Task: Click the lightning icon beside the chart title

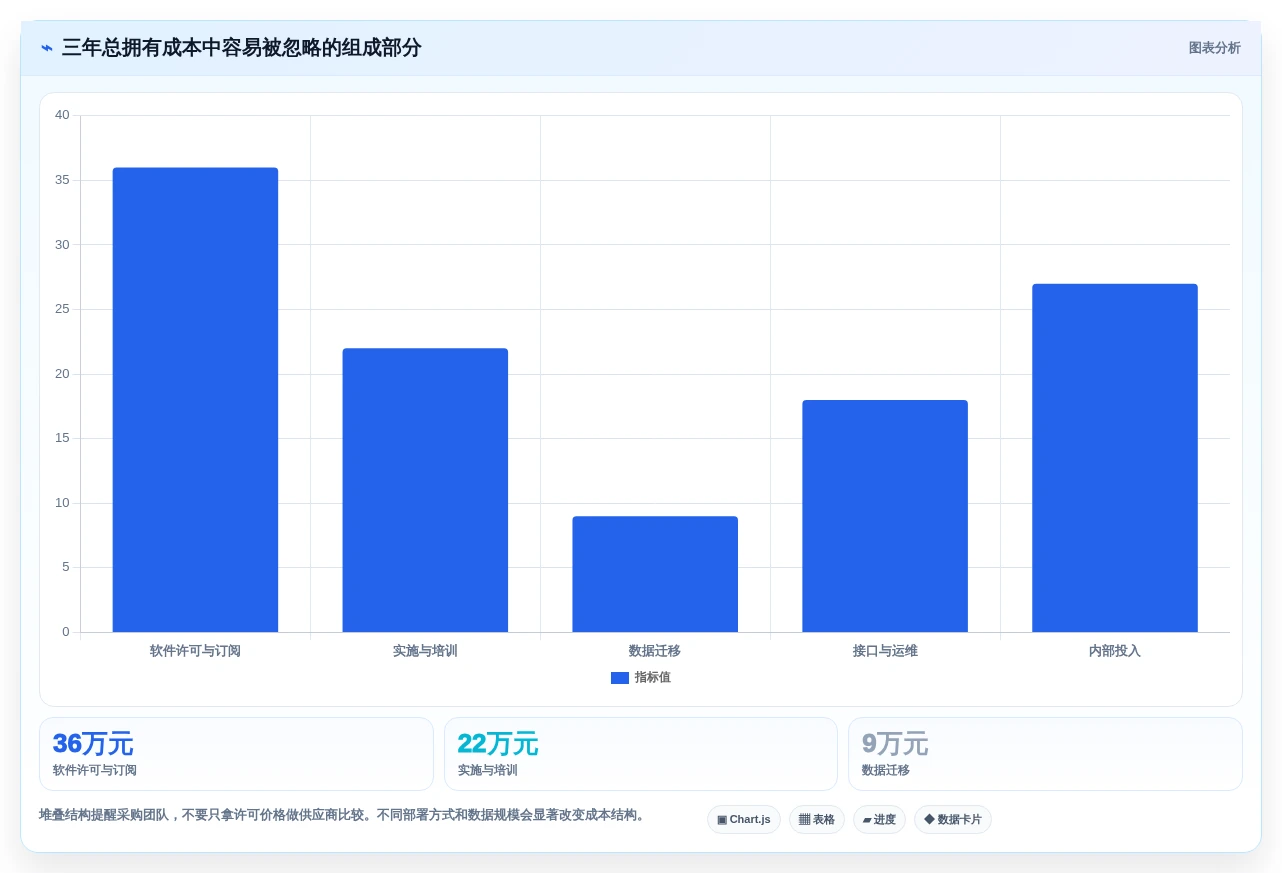Action: coord(47,48)
